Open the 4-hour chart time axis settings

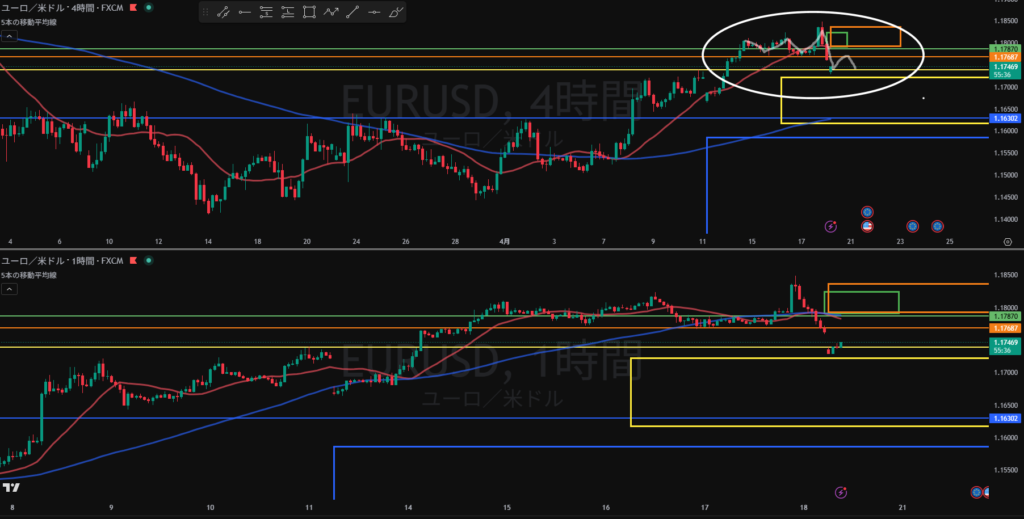click(x=1007, y=241)
